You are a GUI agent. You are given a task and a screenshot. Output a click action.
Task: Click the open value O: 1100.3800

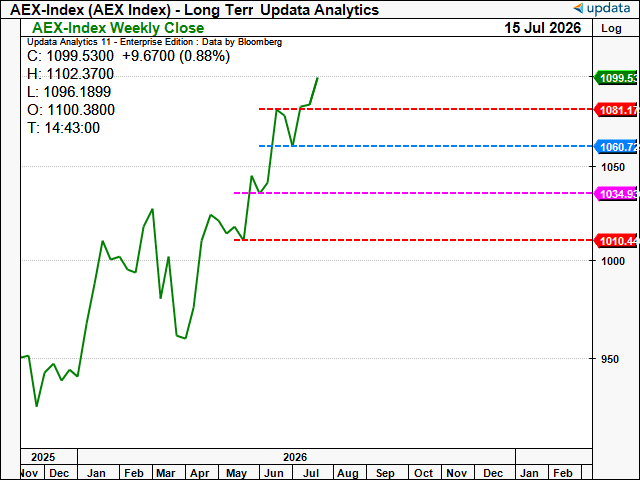pyautogui.click(x=71, y=110)
